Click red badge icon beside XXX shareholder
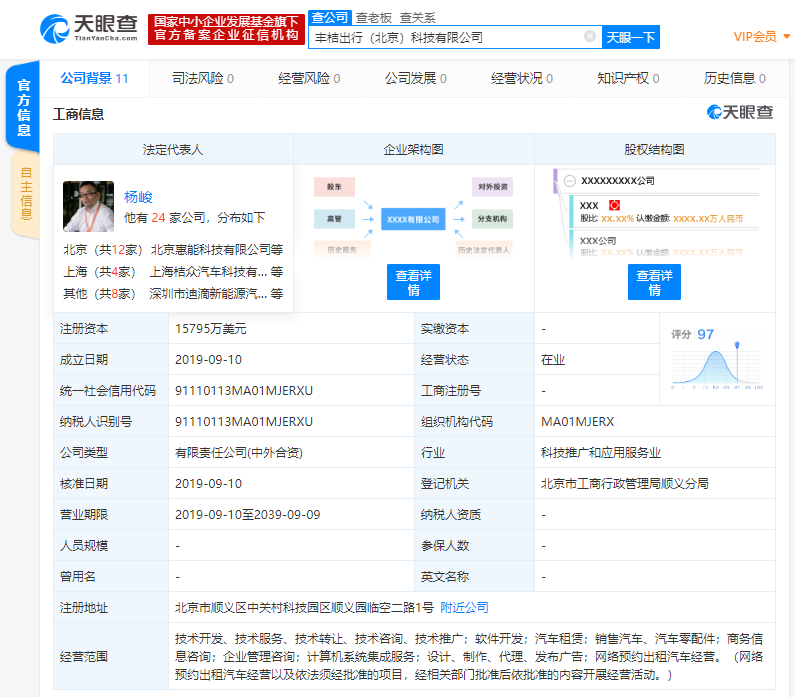The width and height of the screenshot is (795, 697). pyautogui.click(x=615, y=205)
